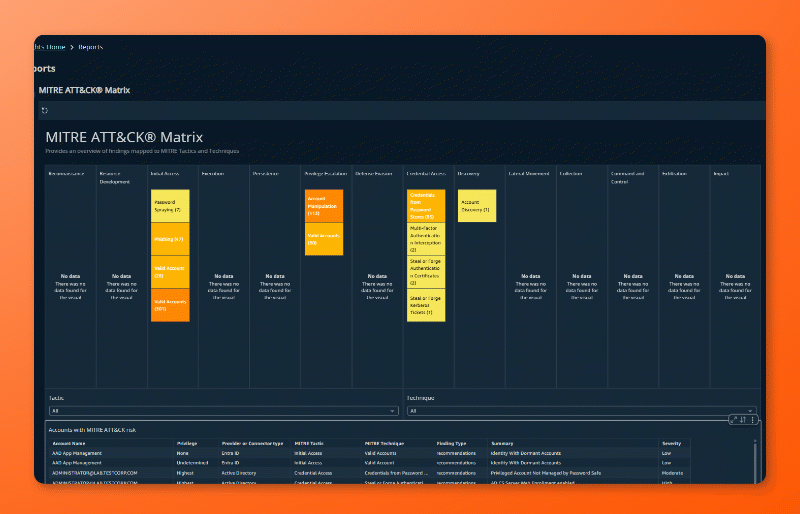This screenshot has width=800, height=514.
Task: Open the Tactic dropdown set to All
Action: click(223, 411)
